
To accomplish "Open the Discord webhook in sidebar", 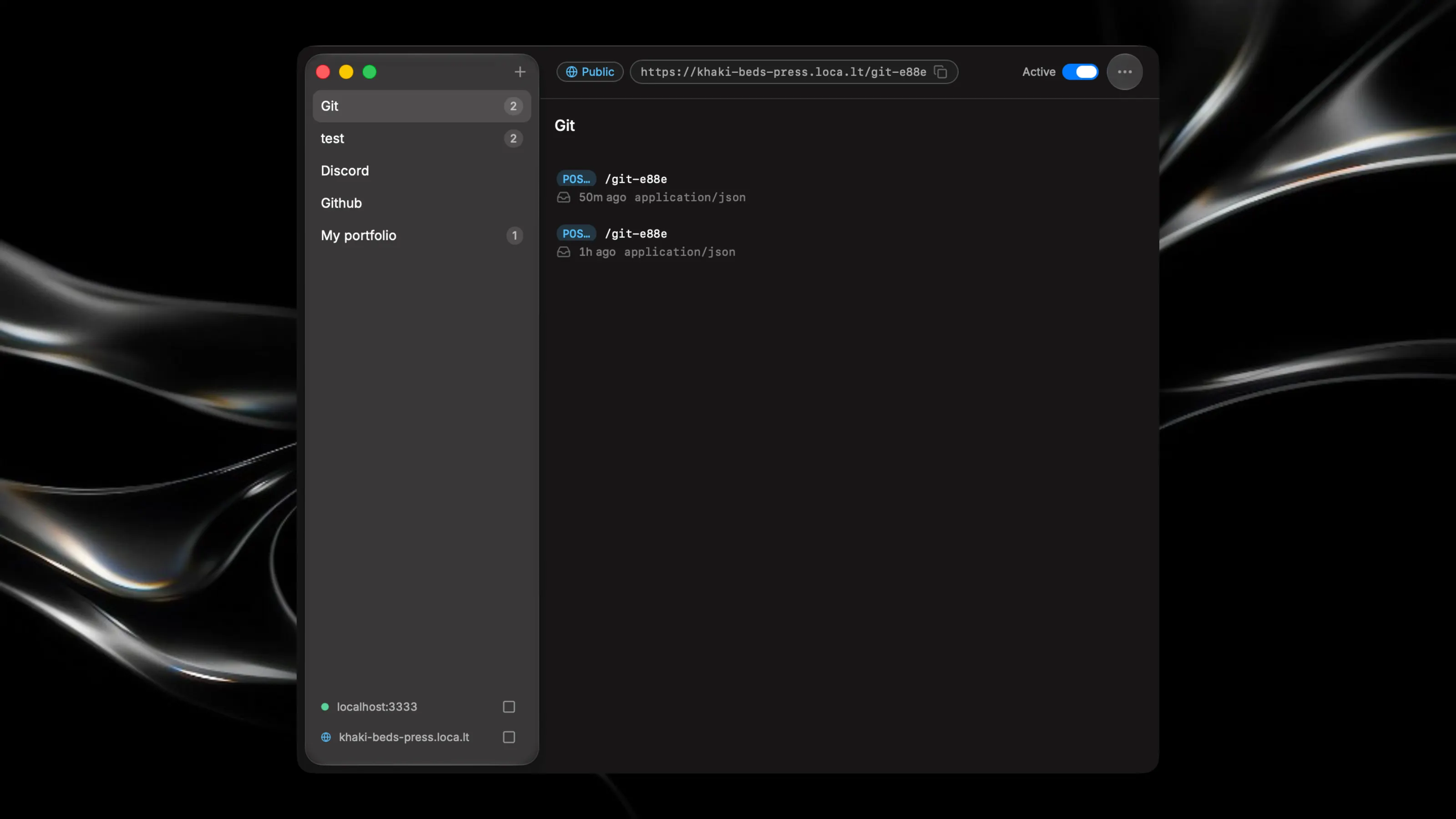I will [x=422, y=171].
